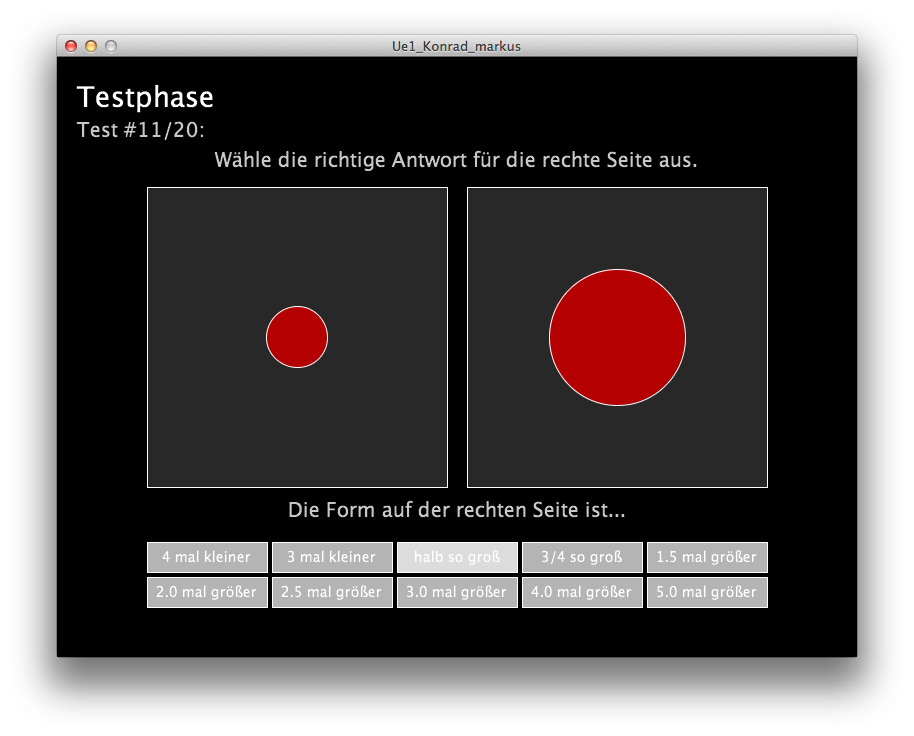This screenshot has width=914, height=736.
Task: Click the 'Testphase' heading
Action: [145, 97]
